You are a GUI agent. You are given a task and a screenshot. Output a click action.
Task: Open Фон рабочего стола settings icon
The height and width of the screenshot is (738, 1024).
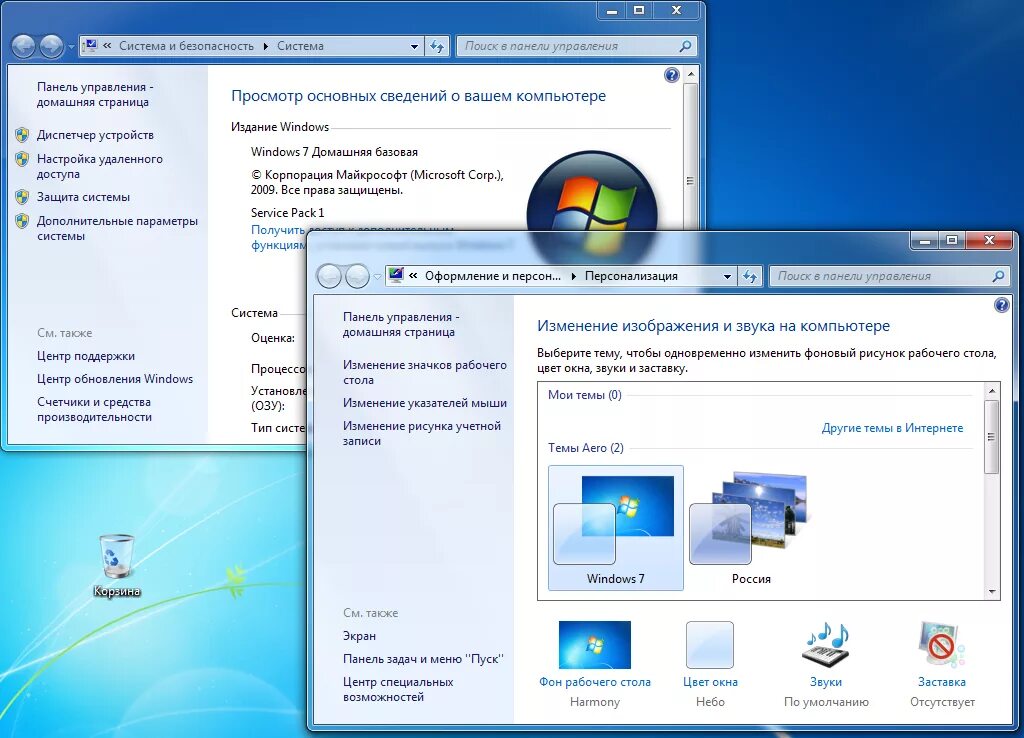pos(595,648)
